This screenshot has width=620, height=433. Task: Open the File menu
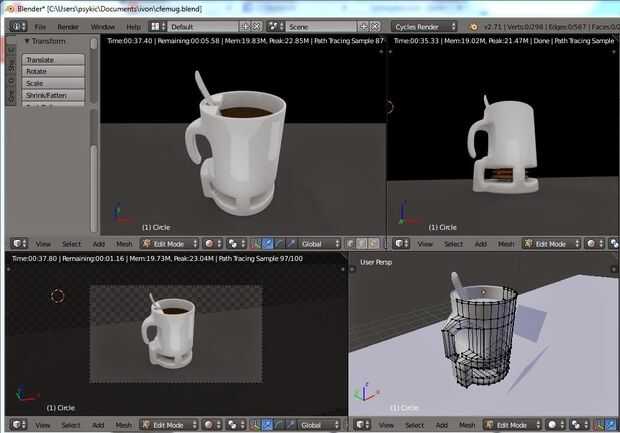(x=40, y=27)
